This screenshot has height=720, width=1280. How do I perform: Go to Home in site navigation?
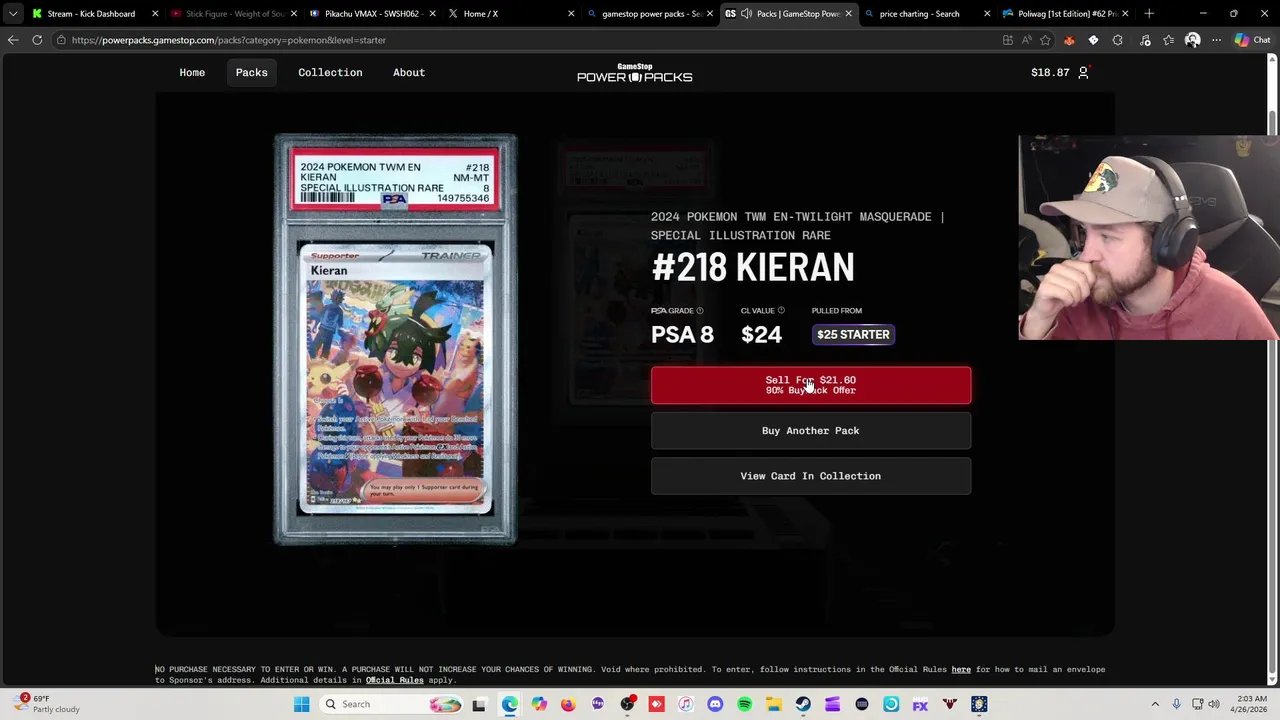(x=192, y=72)
